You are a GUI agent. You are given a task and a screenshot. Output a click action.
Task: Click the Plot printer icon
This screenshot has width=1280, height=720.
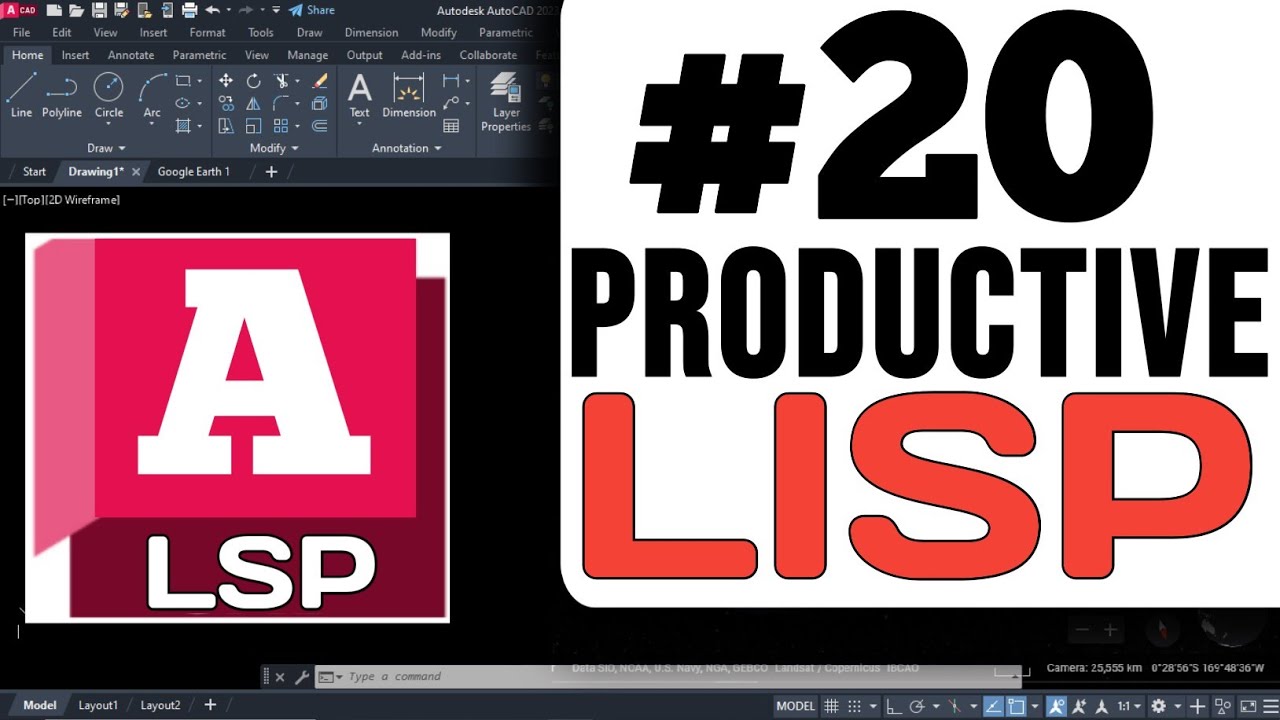(x=189, y=10)
